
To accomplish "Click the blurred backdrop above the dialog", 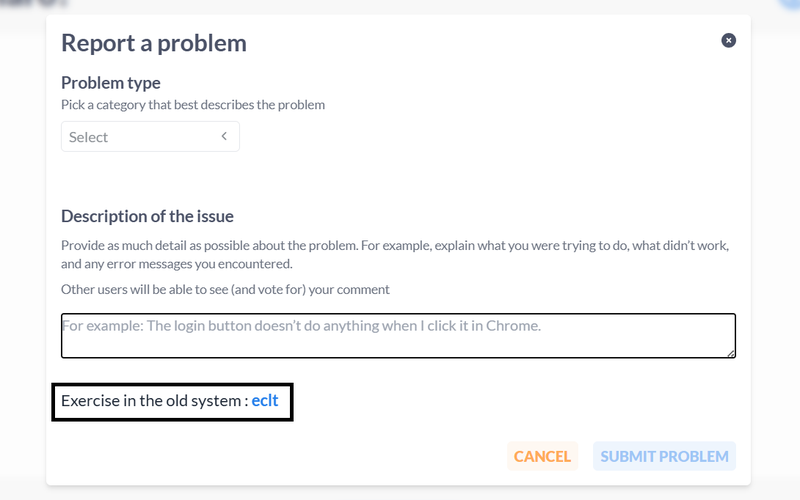I will coord(400,6).
